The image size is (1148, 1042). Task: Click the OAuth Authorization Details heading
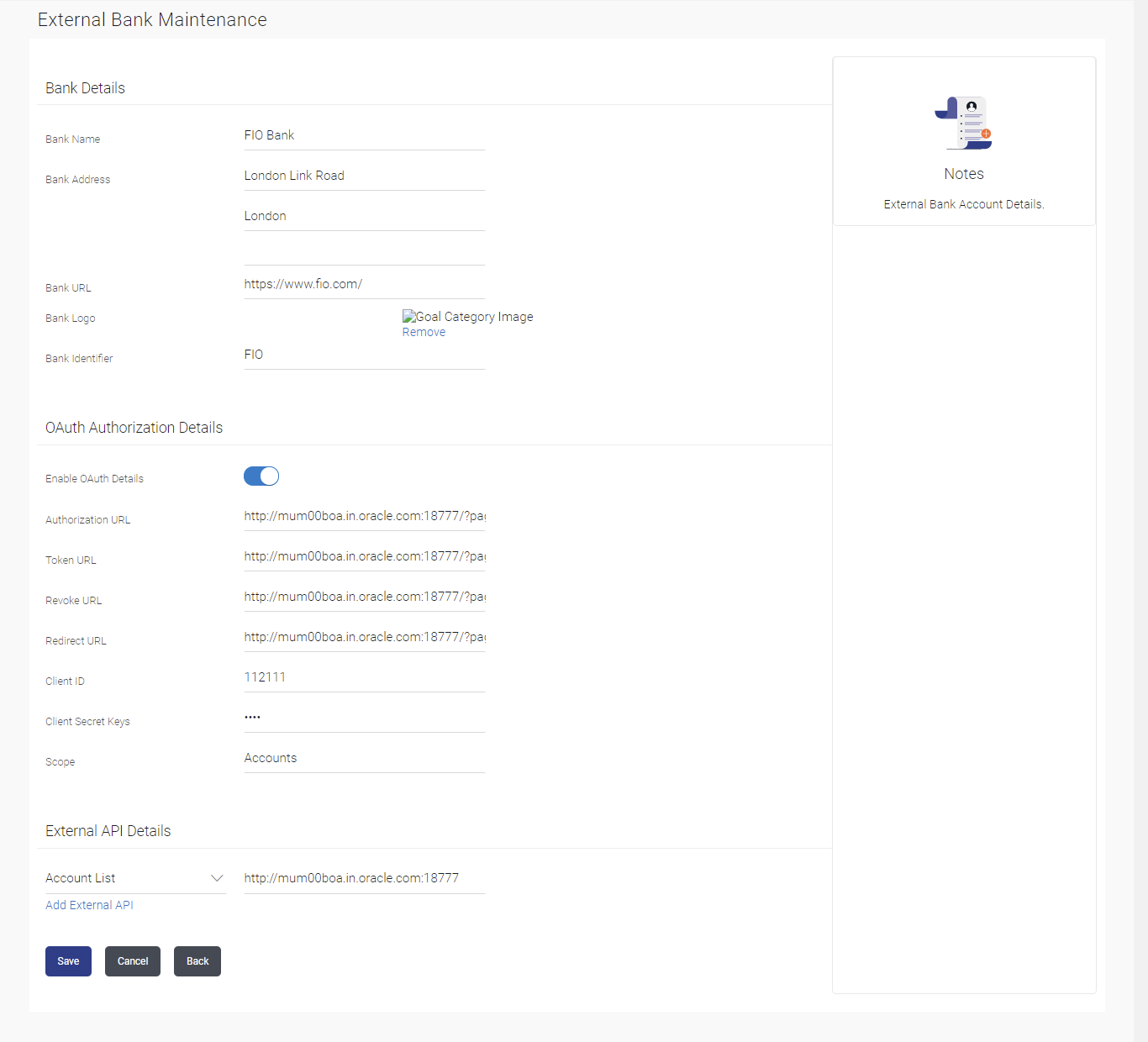[x=134, y=428]
